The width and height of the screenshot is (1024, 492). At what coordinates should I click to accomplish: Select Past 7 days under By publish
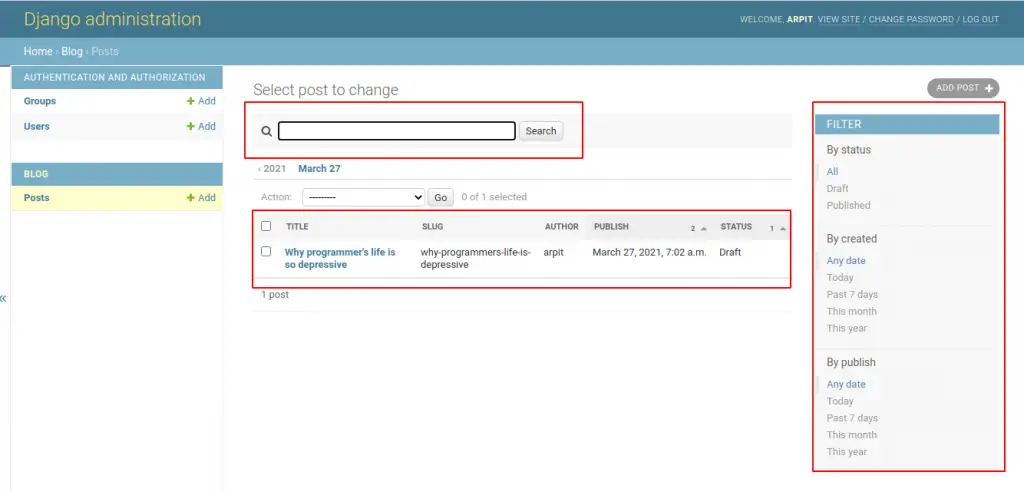pyautogui.click(x=852, y=418)
